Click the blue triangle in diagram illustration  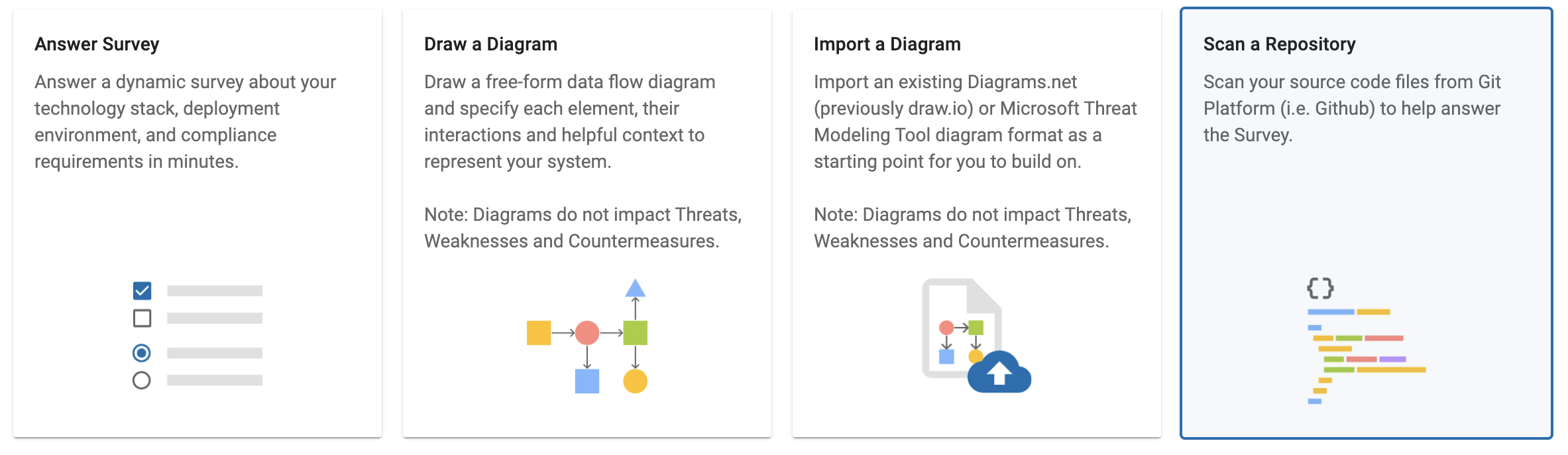click(635, 289)
